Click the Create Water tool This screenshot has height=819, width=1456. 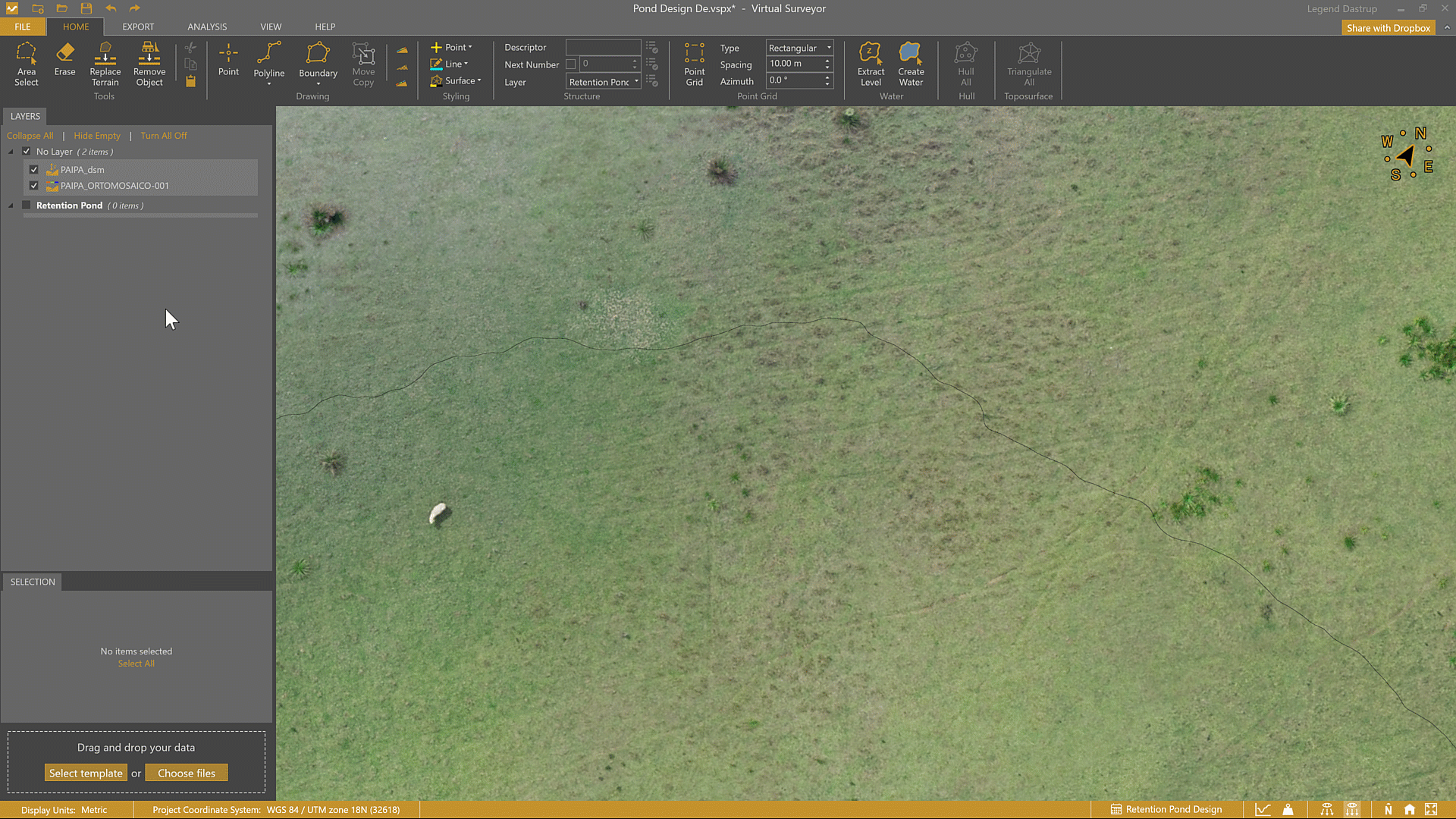[x=911, y=64]
